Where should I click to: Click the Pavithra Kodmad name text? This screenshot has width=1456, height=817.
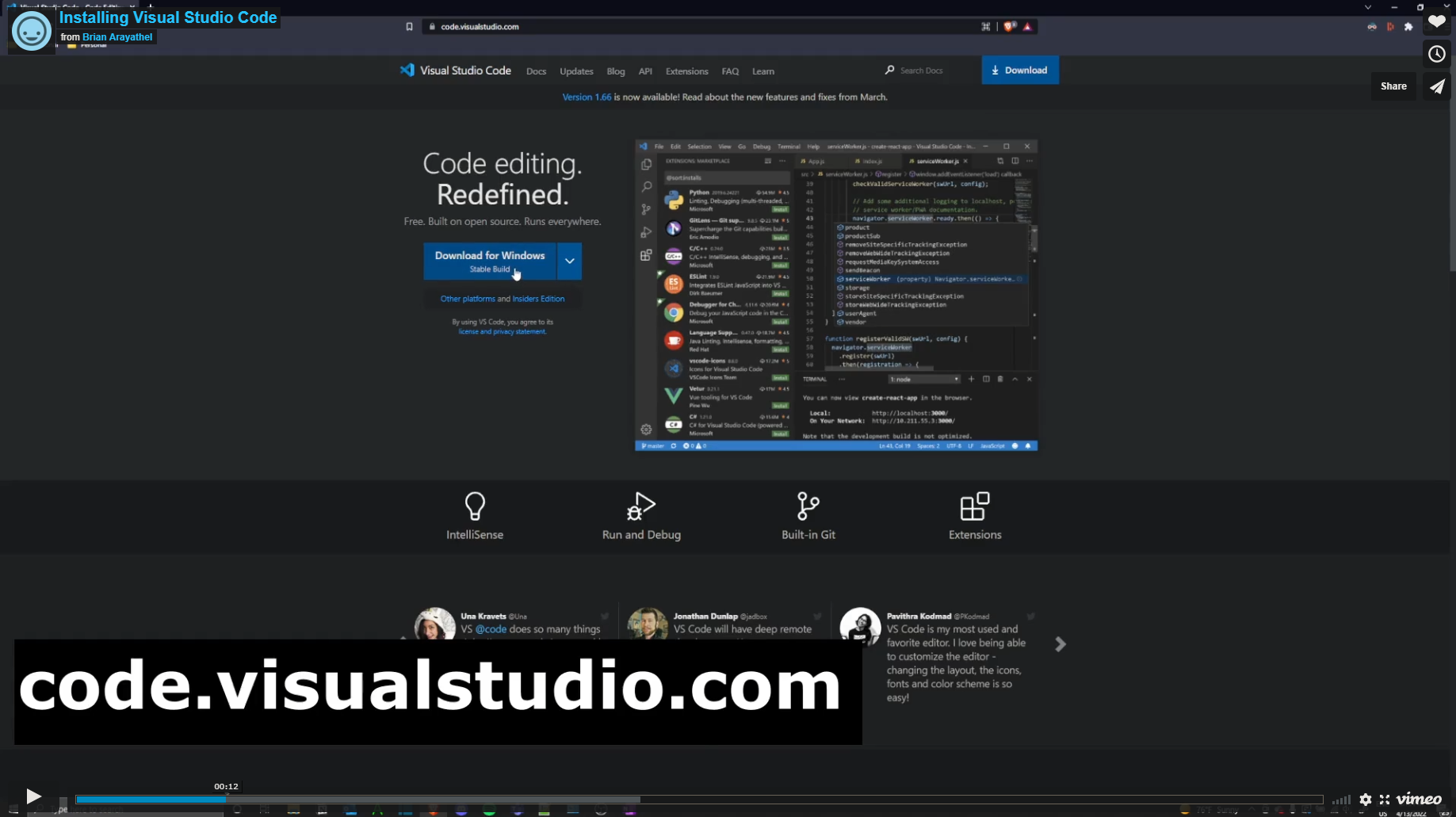click(x=919, y=616)
